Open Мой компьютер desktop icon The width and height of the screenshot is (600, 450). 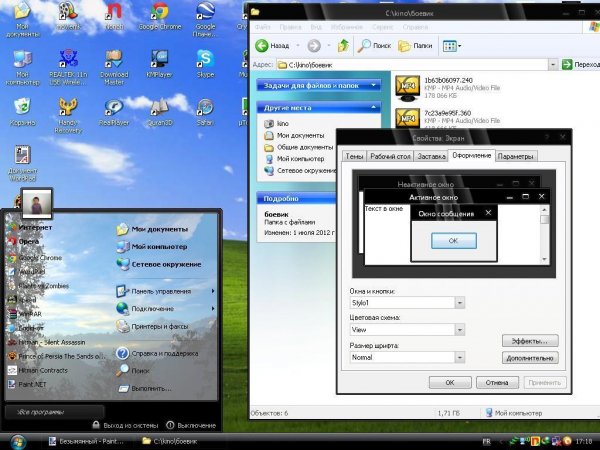(x=22, y=67)
